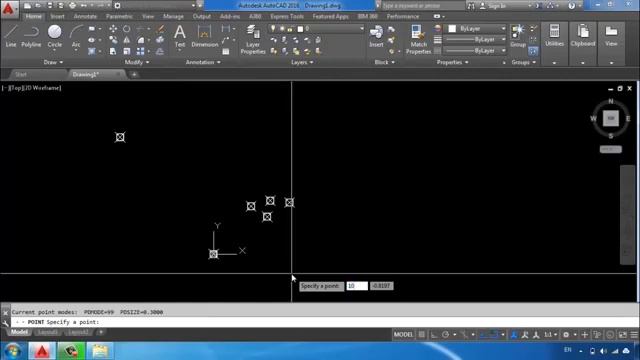Click the Customization menu icon in status bar
Viewport: 640px width, 360px height.
coord(634,335)
